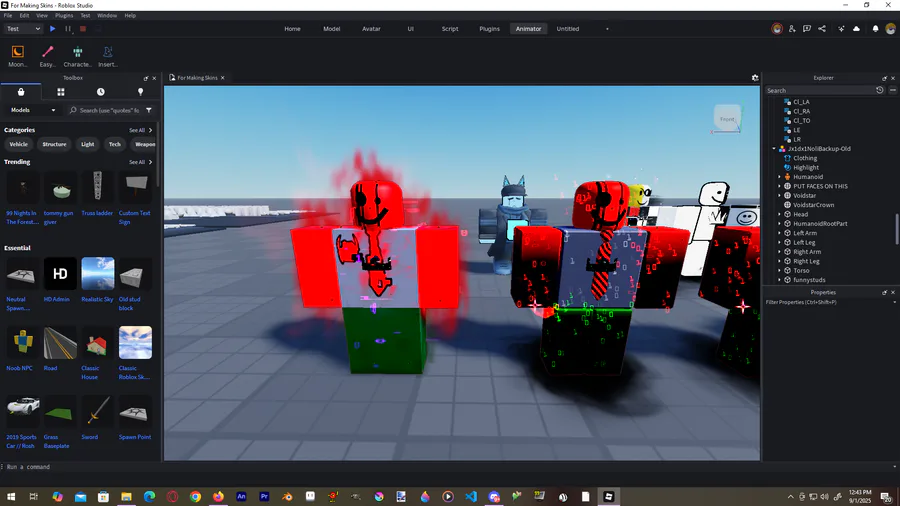Open the feedback chat icon
The height and width of the screenshot is (506, 900).
[x=807, y=29]
